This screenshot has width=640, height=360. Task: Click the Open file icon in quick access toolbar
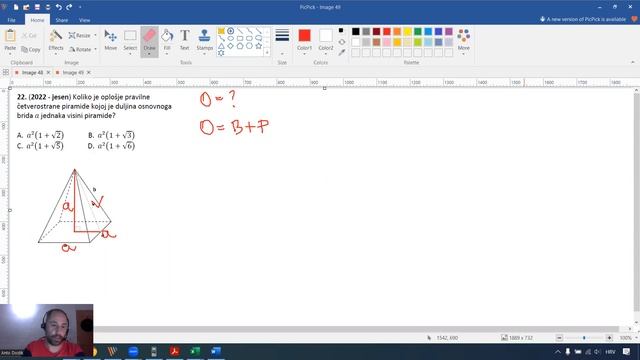point(26,7)
